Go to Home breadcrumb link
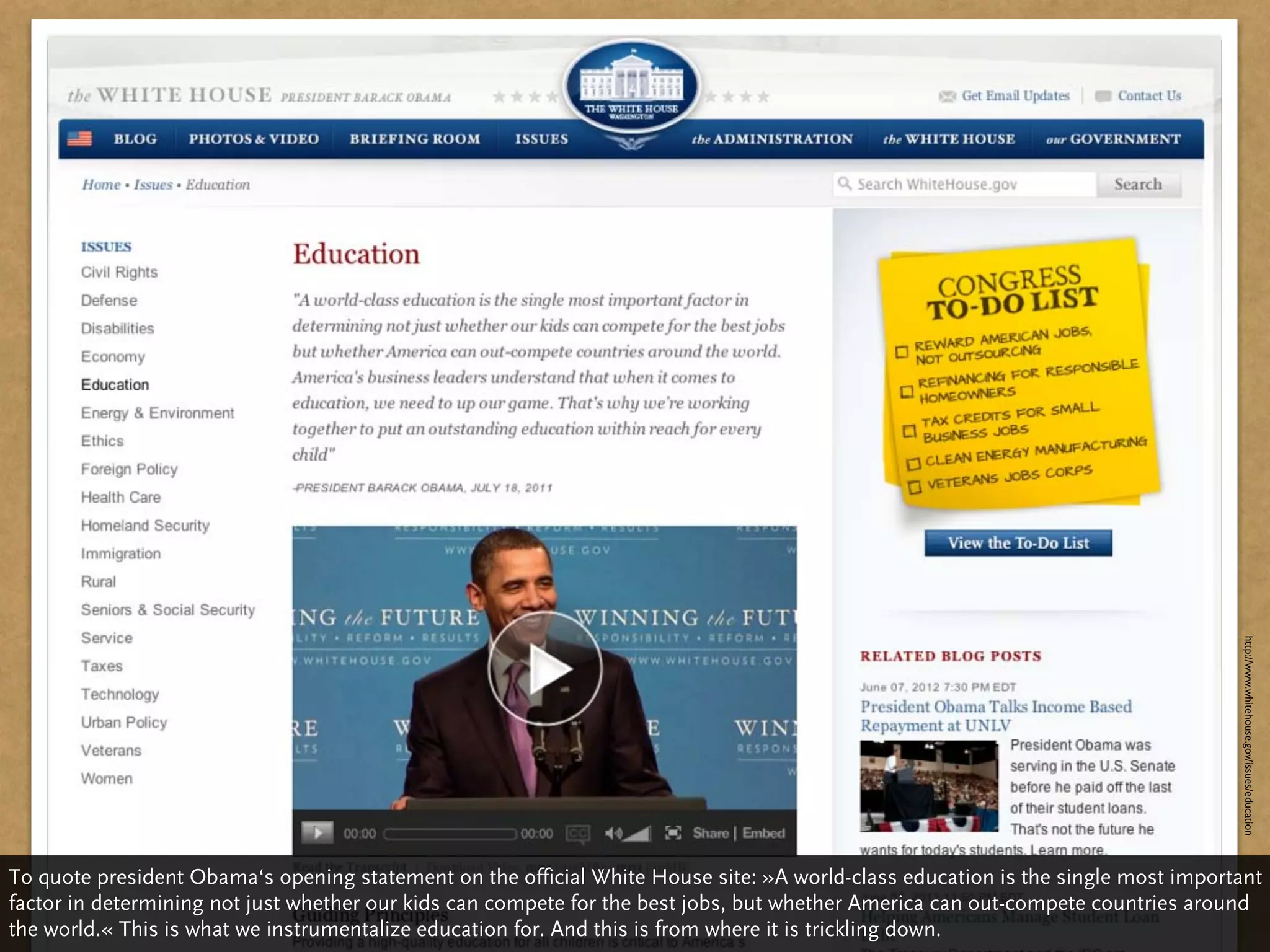The image size is (1270, 952). (x=101, y=185)
